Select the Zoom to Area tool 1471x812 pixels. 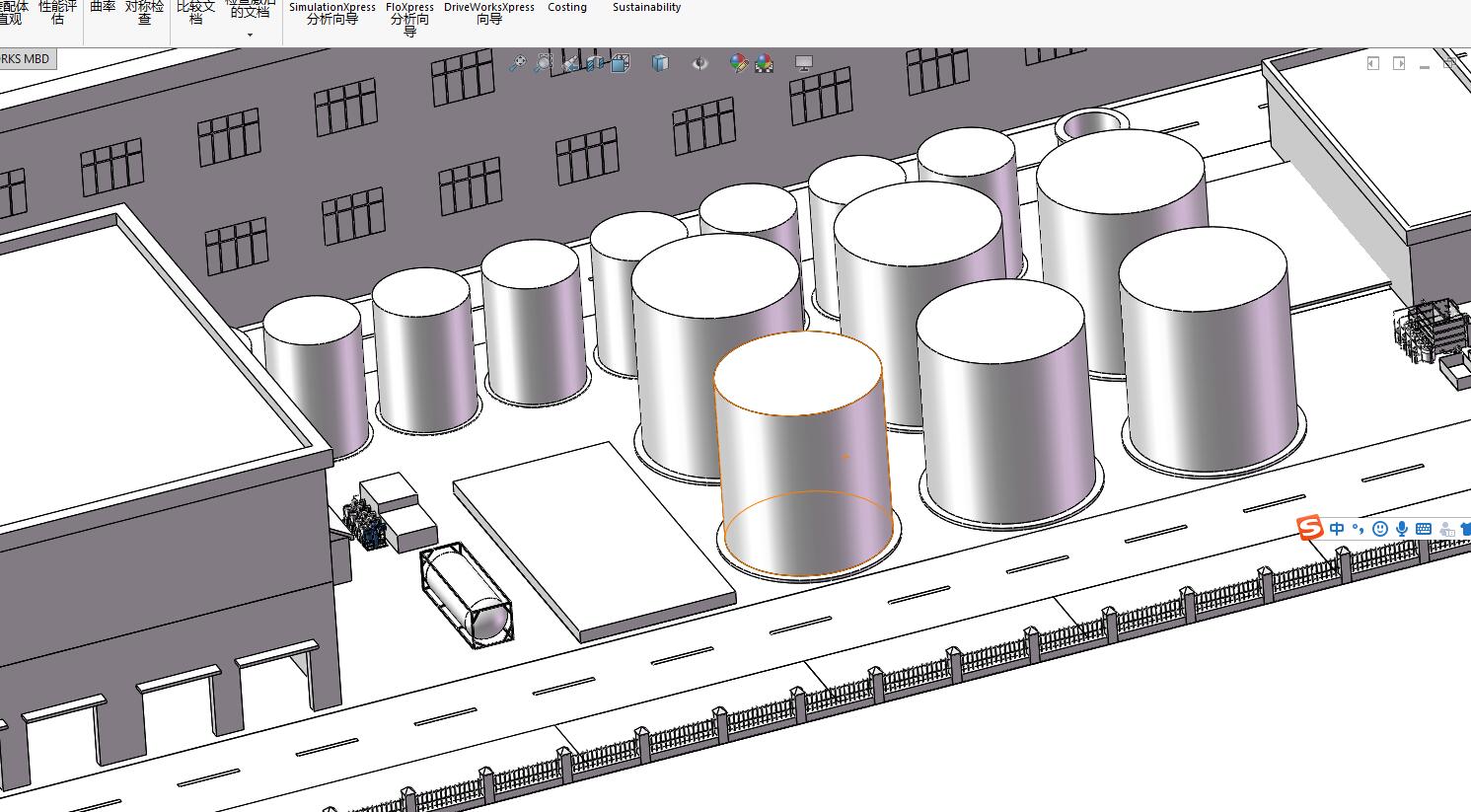[x=543, y=63]
